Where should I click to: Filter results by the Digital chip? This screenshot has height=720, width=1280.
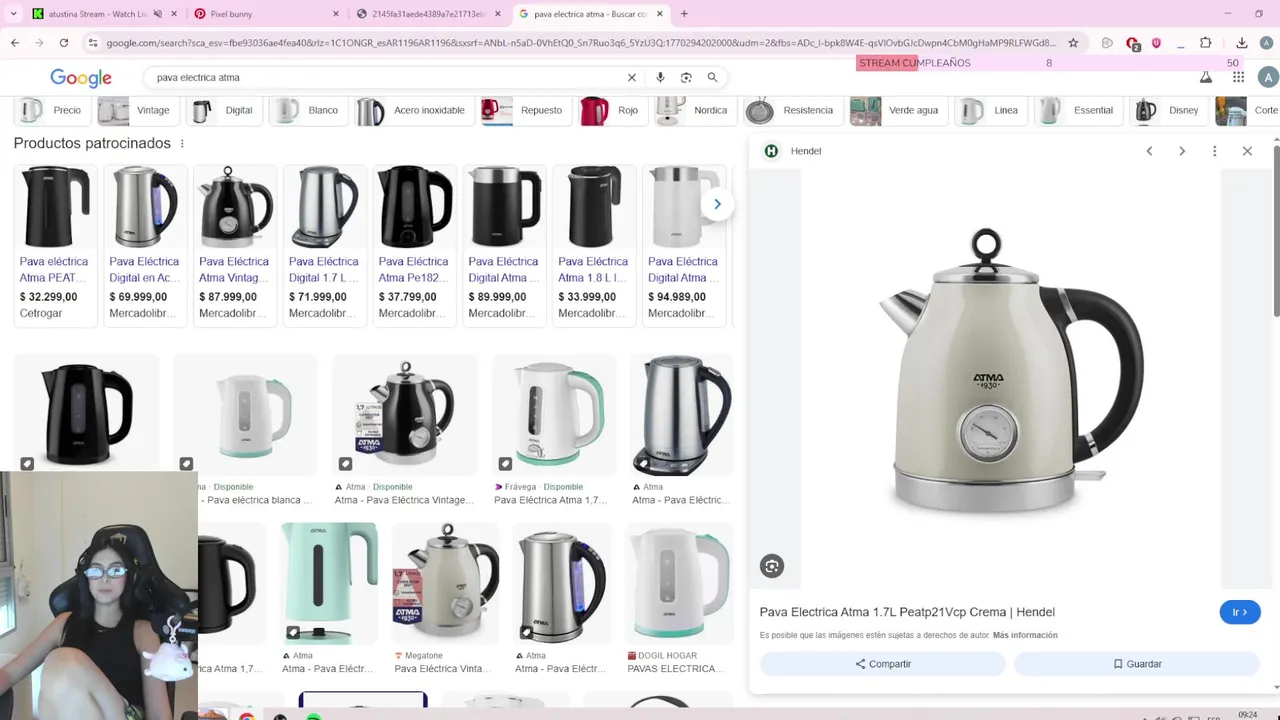224,110
